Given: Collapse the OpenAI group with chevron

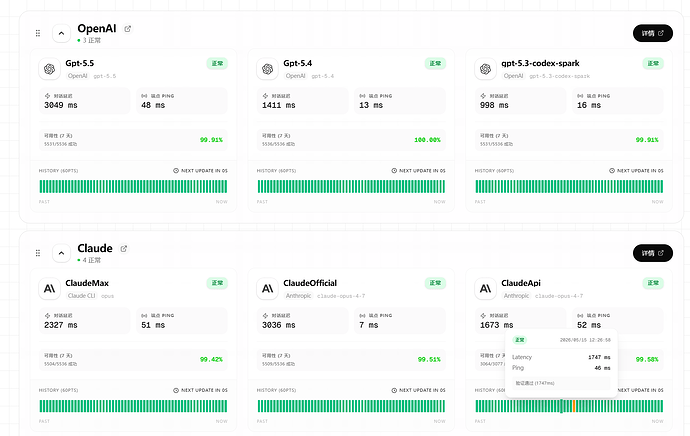Looking at the screenshot, I should [x=61, y=33].
